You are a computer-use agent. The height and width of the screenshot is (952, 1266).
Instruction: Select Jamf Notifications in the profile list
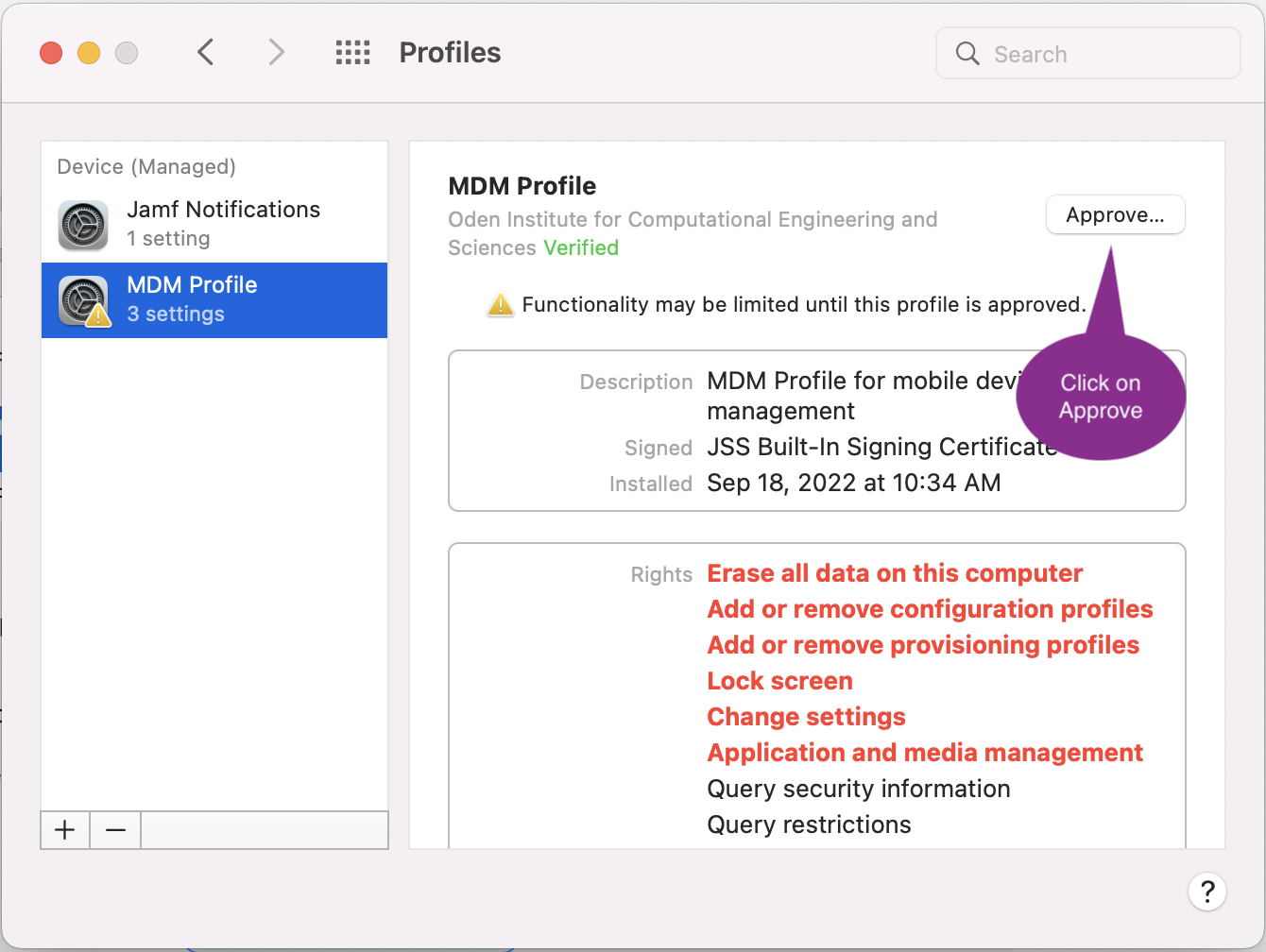223,224
